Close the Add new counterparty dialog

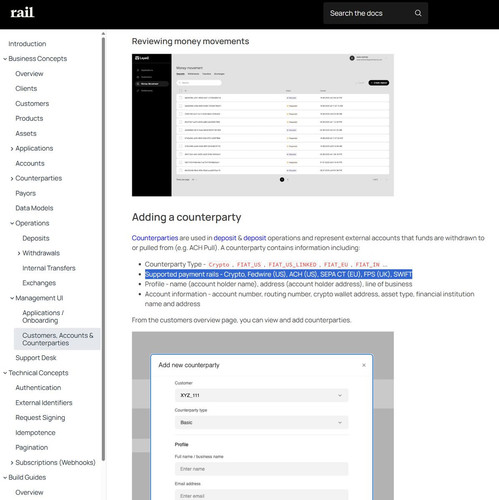[x=364, y=365]
